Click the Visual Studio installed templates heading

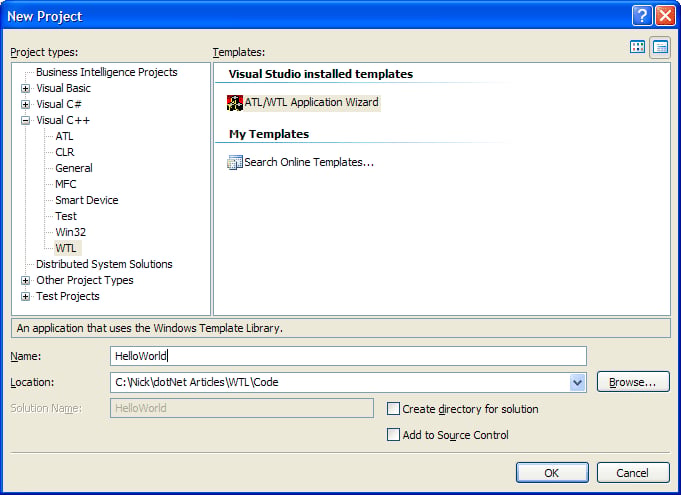pos(321,74)
